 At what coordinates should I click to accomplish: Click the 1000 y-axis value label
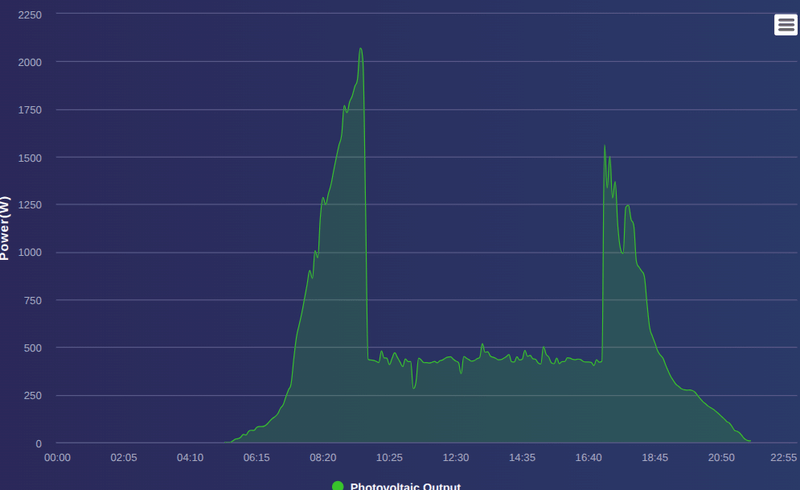point(30,253)
